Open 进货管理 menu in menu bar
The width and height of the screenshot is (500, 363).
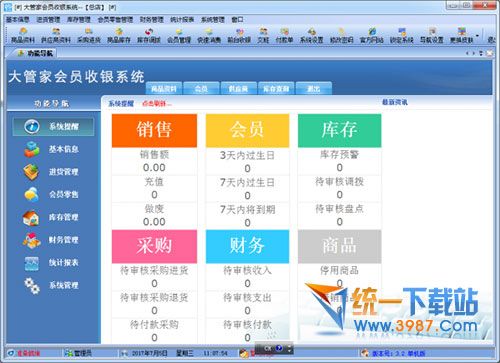48,20
